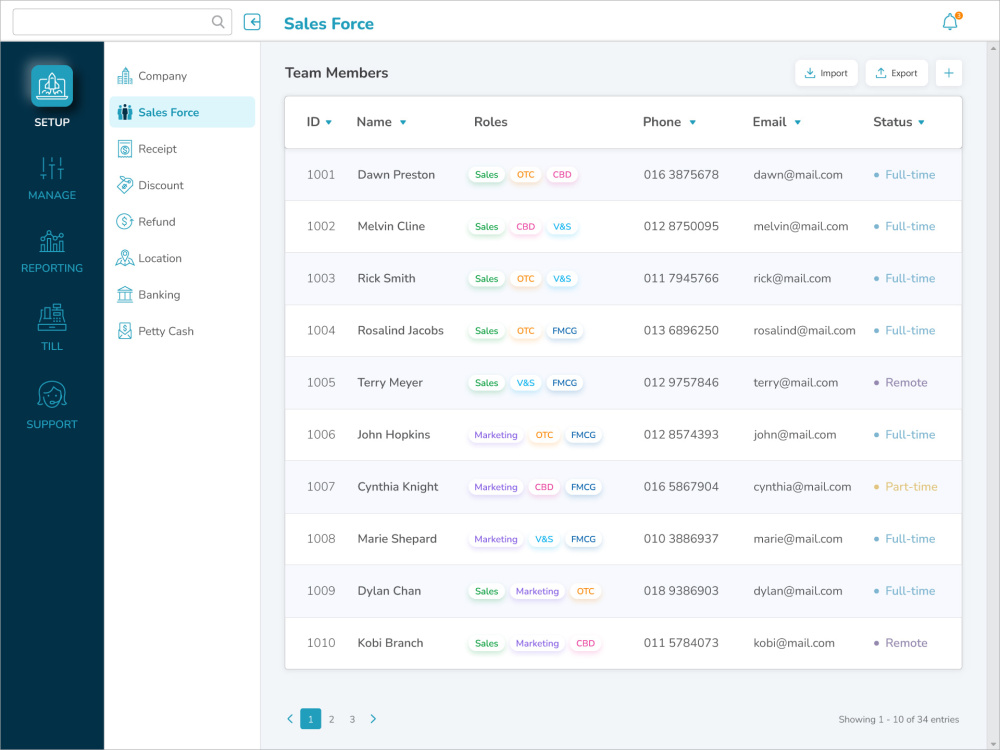The width and height of the screenshot is (1000, 750).
Task: Expand the Email column sort options
Action: [800, 122]
